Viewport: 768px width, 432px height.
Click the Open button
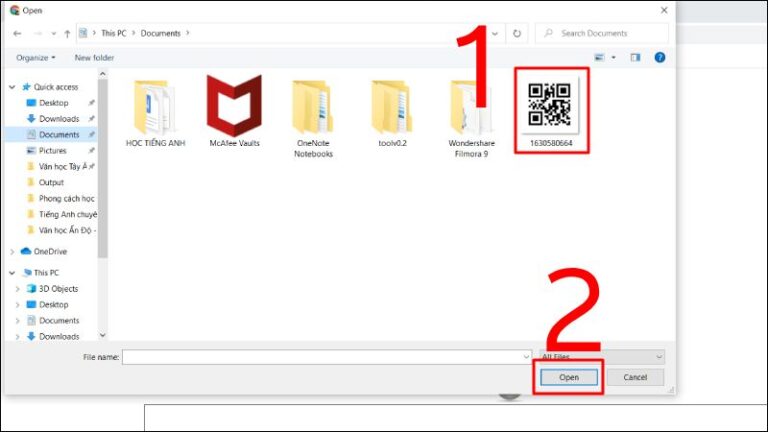pyautogui.click(x=569, y=378)
